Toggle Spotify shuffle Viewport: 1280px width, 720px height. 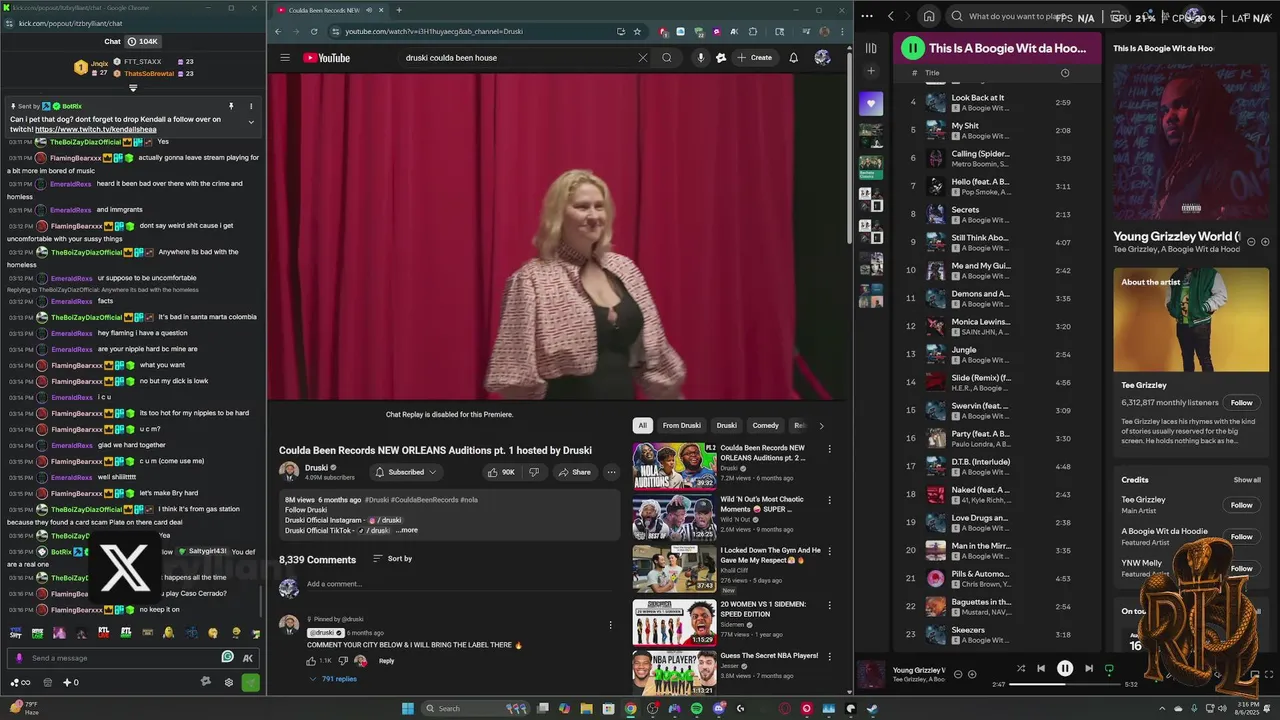click(1021, 669)
